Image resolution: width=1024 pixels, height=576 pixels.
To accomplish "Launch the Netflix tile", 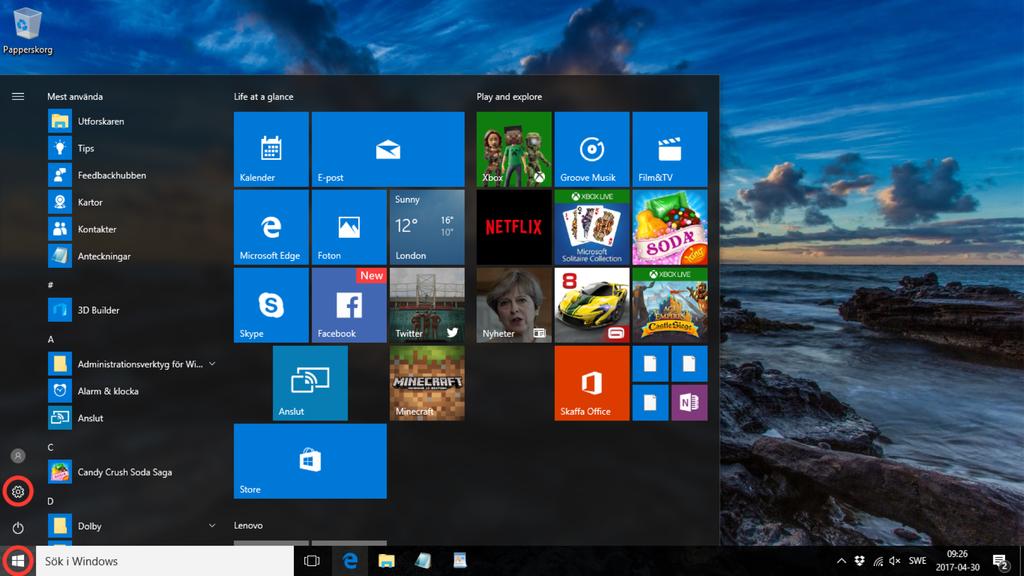I will 514,227.
